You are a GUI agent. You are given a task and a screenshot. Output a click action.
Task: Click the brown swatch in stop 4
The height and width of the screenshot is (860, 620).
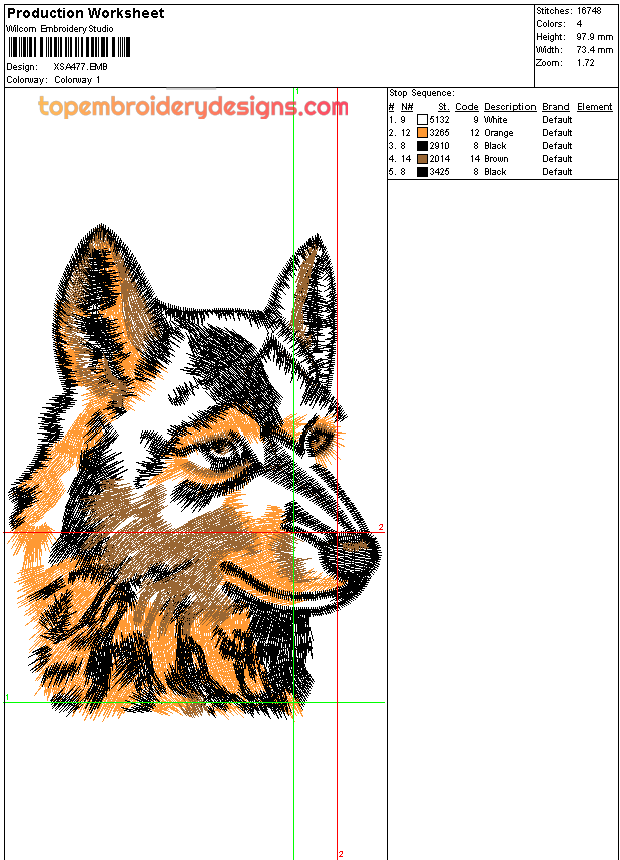pos(422,159)
